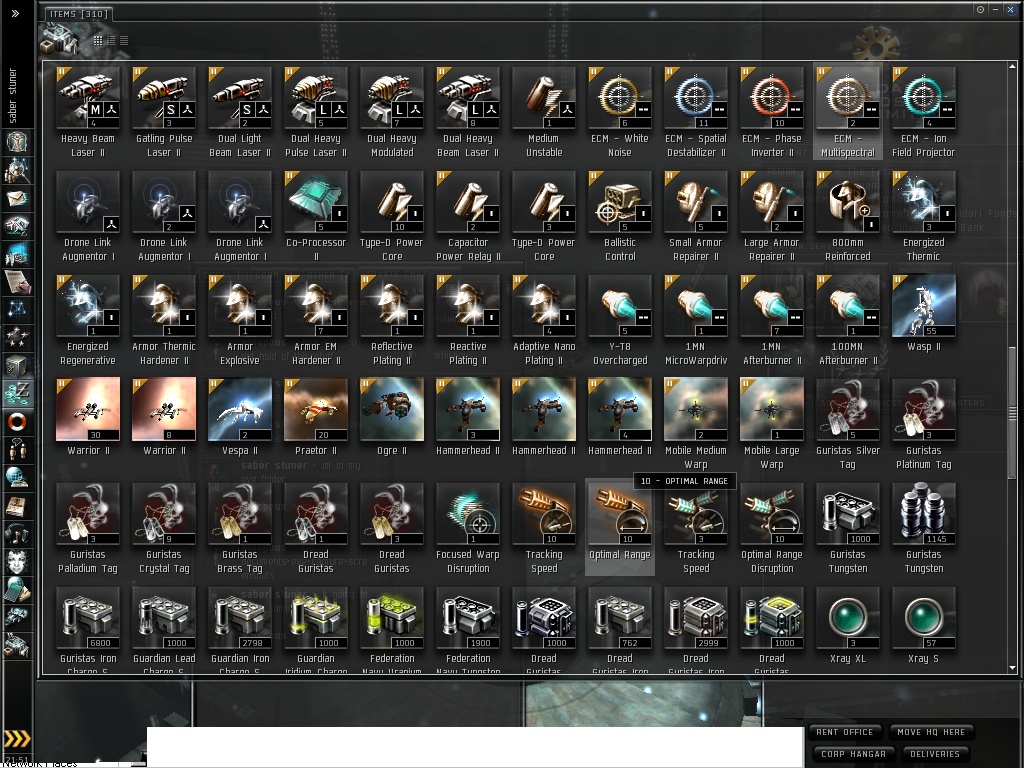
Task: Expand the sidebar with the double-arrow chevron
Action: click(x=16, y=13)
